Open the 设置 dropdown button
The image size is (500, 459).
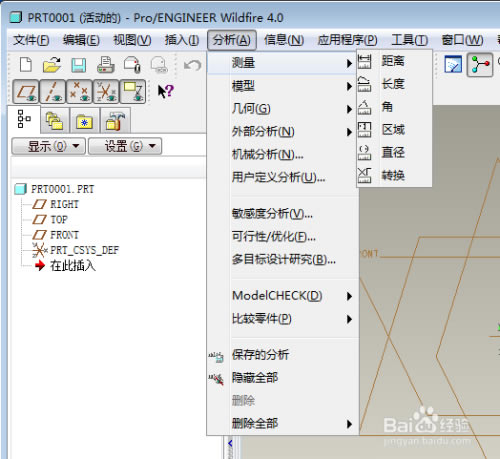[125, 146]
